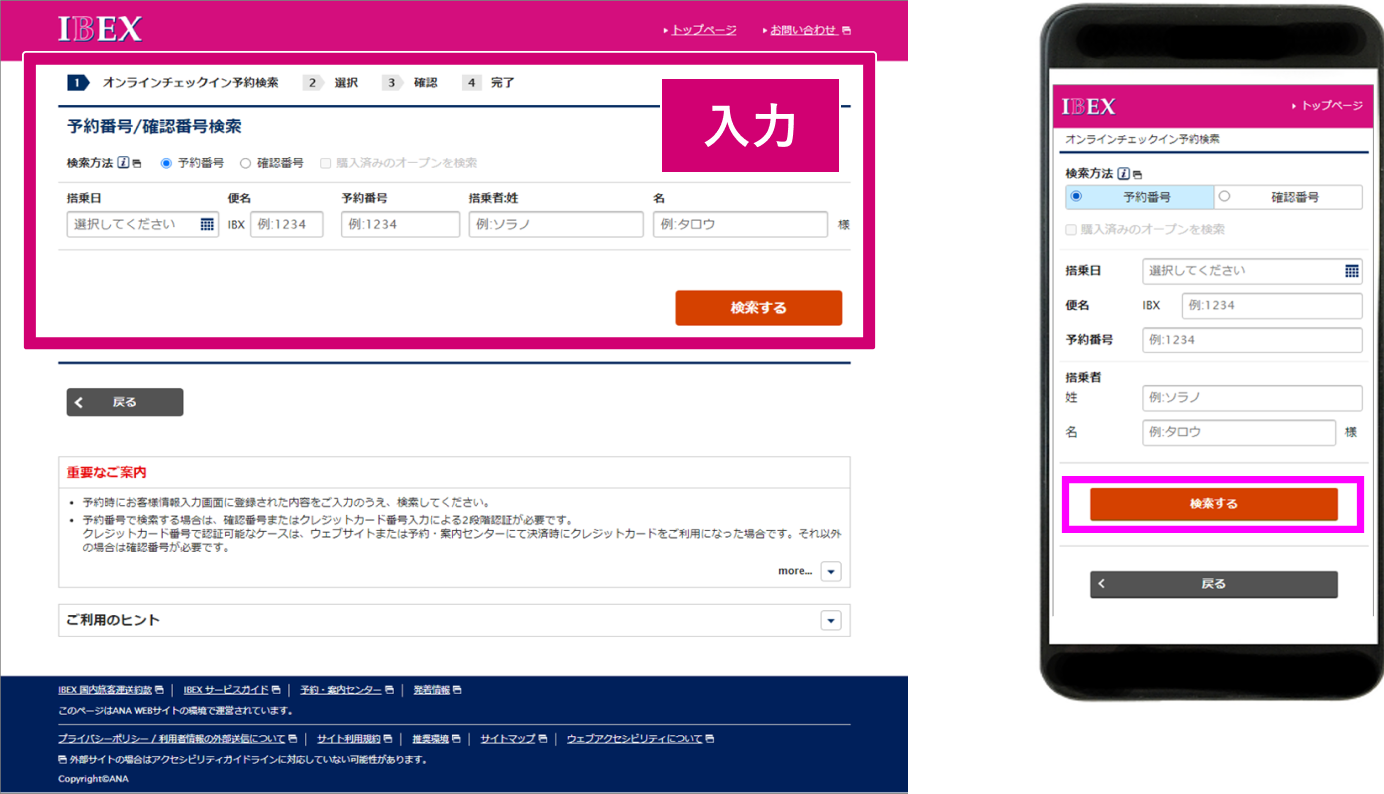
Task: Click the phone 戻る button
Action: pyautogui.click(x=1213, y=584)
